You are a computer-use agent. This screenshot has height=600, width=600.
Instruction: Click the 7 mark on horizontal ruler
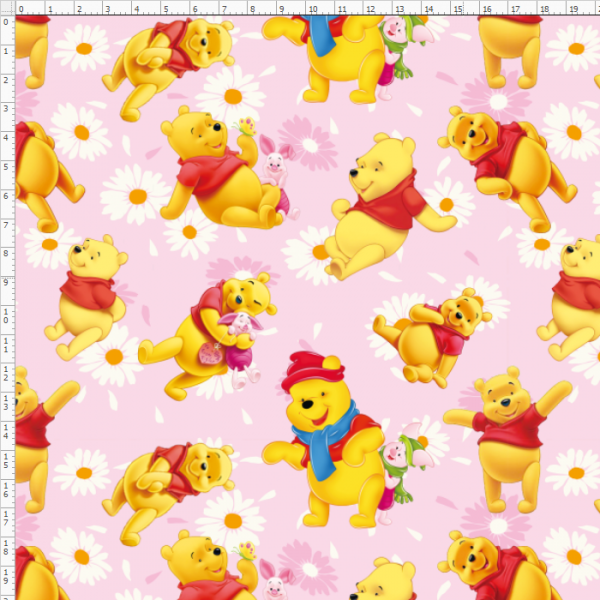224,9
